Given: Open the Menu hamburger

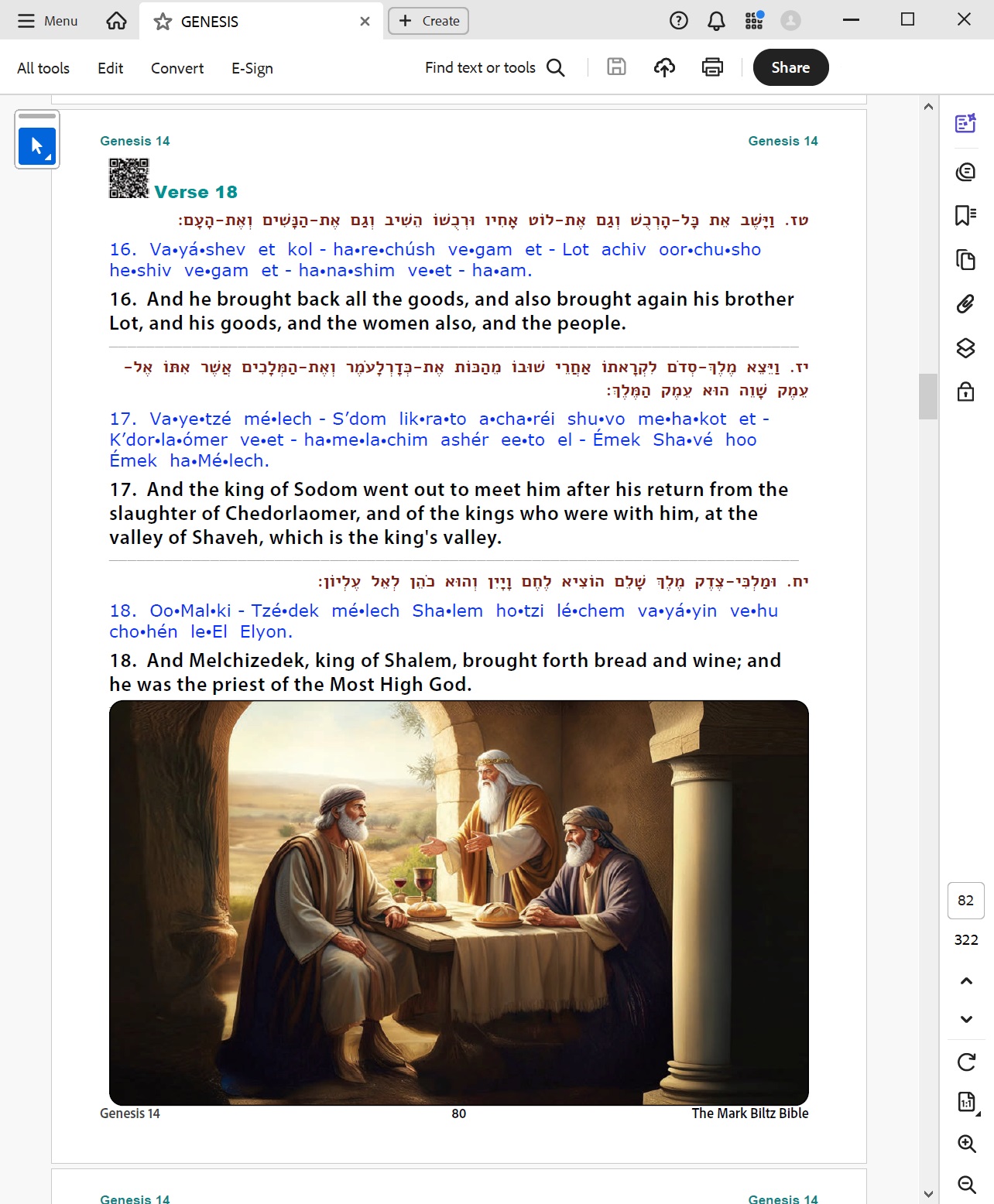Looking at the screenshot, I should [x=48, y=21].
